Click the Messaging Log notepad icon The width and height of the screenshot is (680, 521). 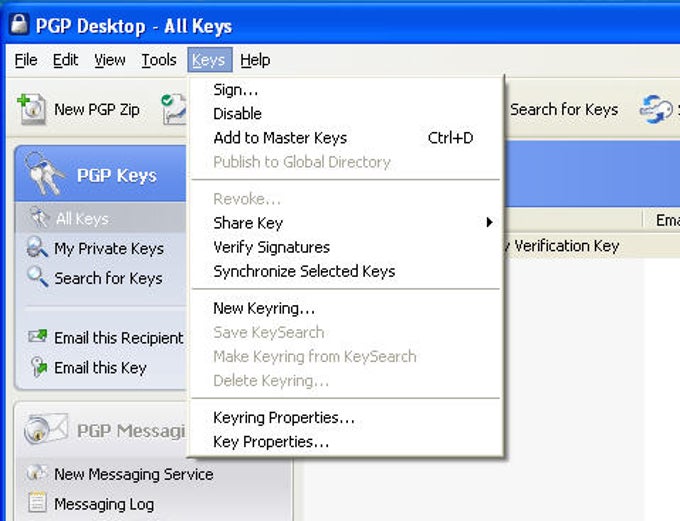37,502
